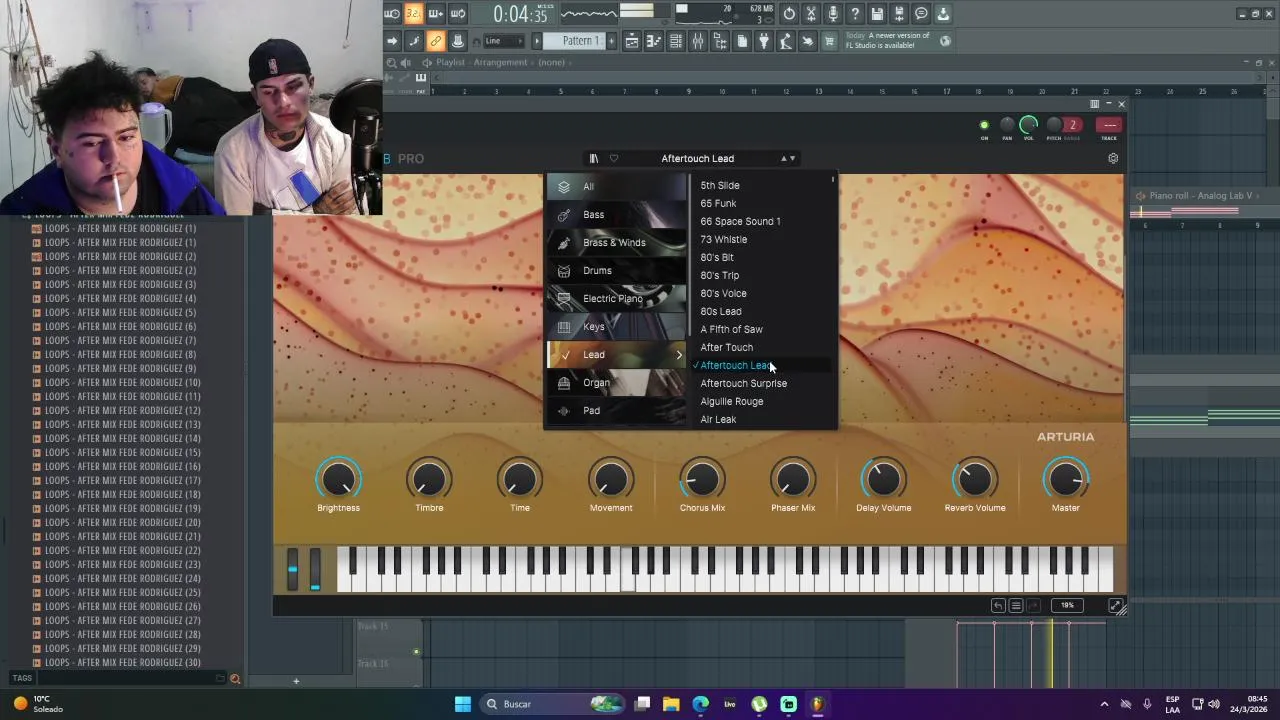Open File Explorer from the taskbar
Image resolution: width=1280 pixels, height=720 pixels.
point(671,704)
